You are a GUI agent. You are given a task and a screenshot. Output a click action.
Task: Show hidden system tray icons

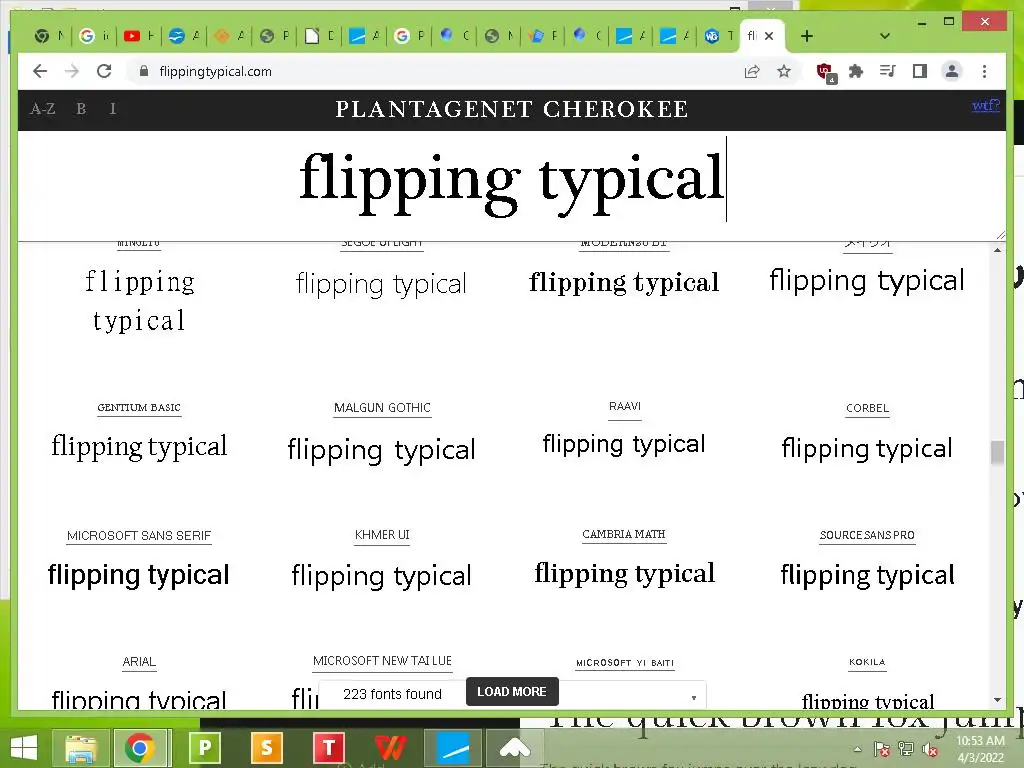[857, 750]
